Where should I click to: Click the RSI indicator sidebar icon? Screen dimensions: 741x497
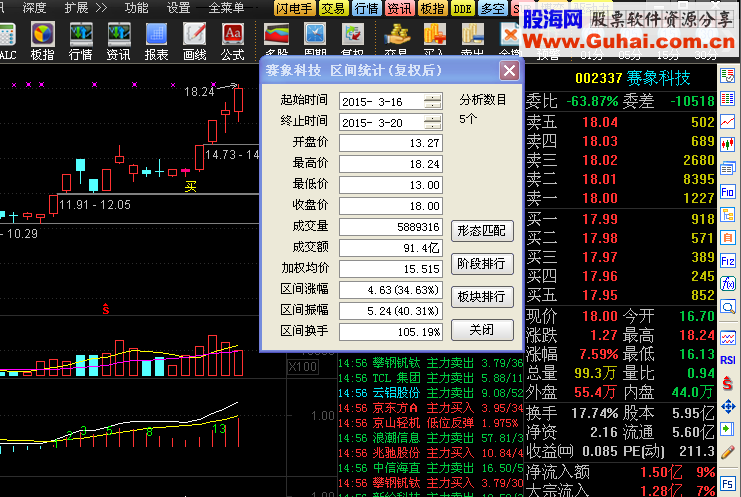[728, 360]
